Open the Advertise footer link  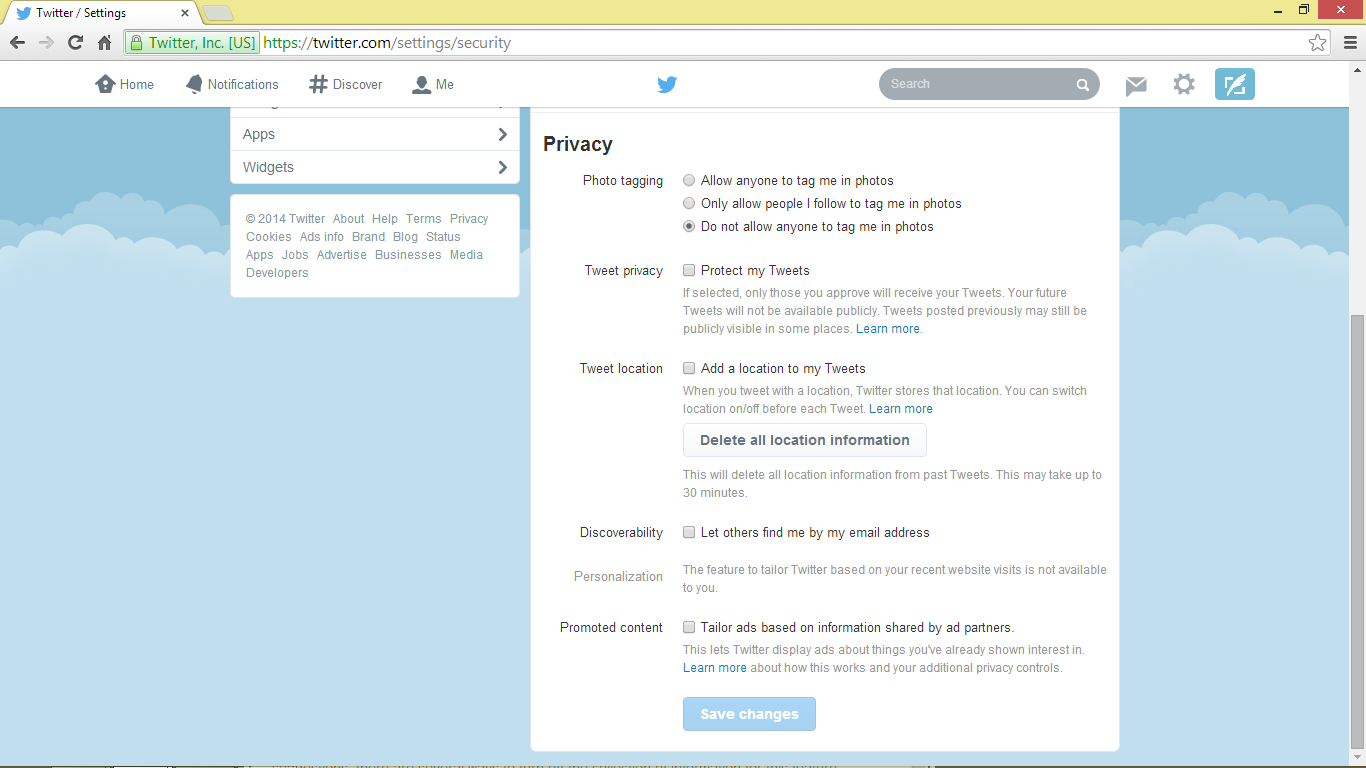click(342, 255)
